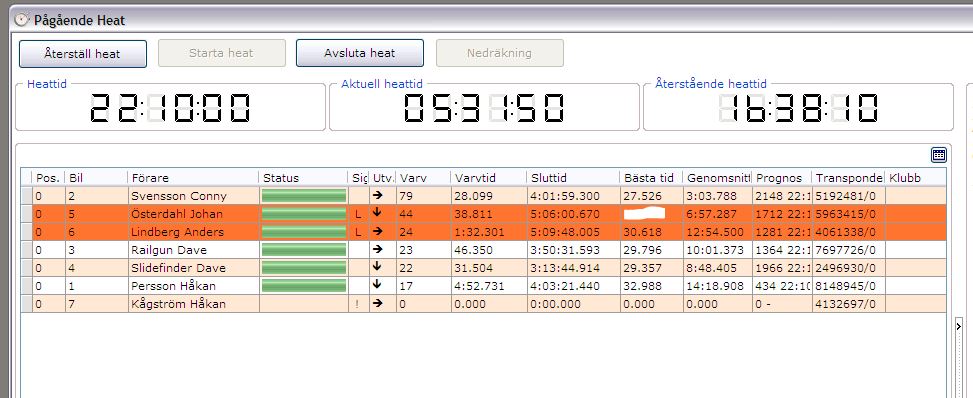
Task: Click the down arrow for Slidefinder Dave
Action: click(377, 266)
